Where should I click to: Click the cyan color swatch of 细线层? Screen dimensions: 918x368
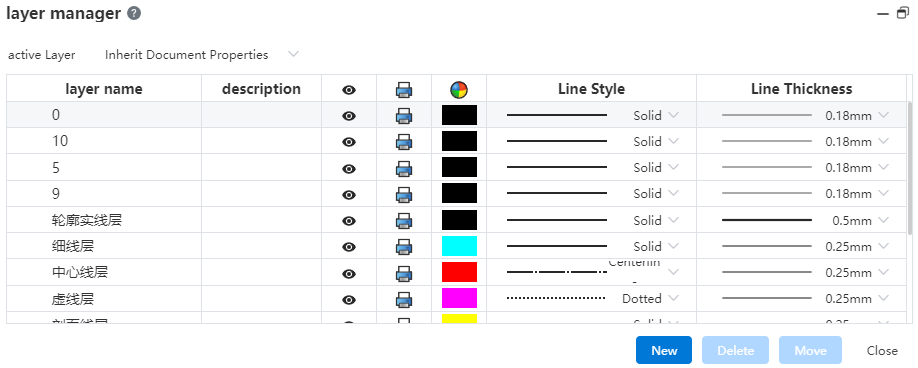pyautogui.click(x=460, y=246)
